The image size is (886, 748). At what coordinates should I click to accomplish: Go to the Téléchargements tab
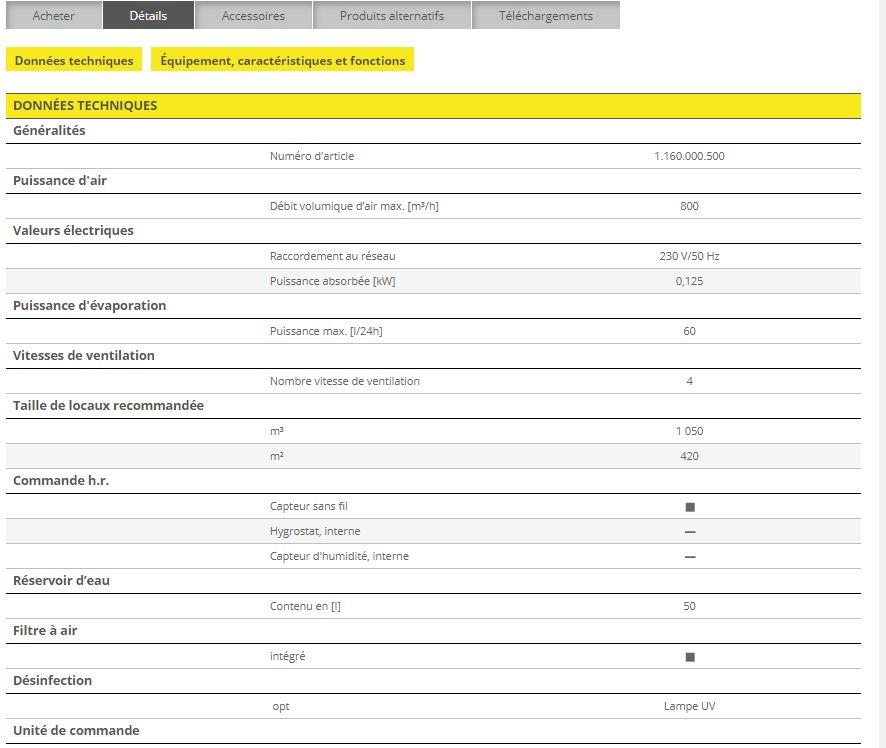(x=545, y=16)
